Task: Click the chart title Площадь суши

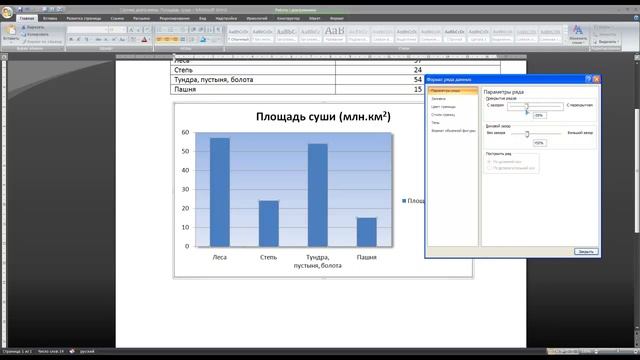Action: pyautogui.click(x=323, y=117)
